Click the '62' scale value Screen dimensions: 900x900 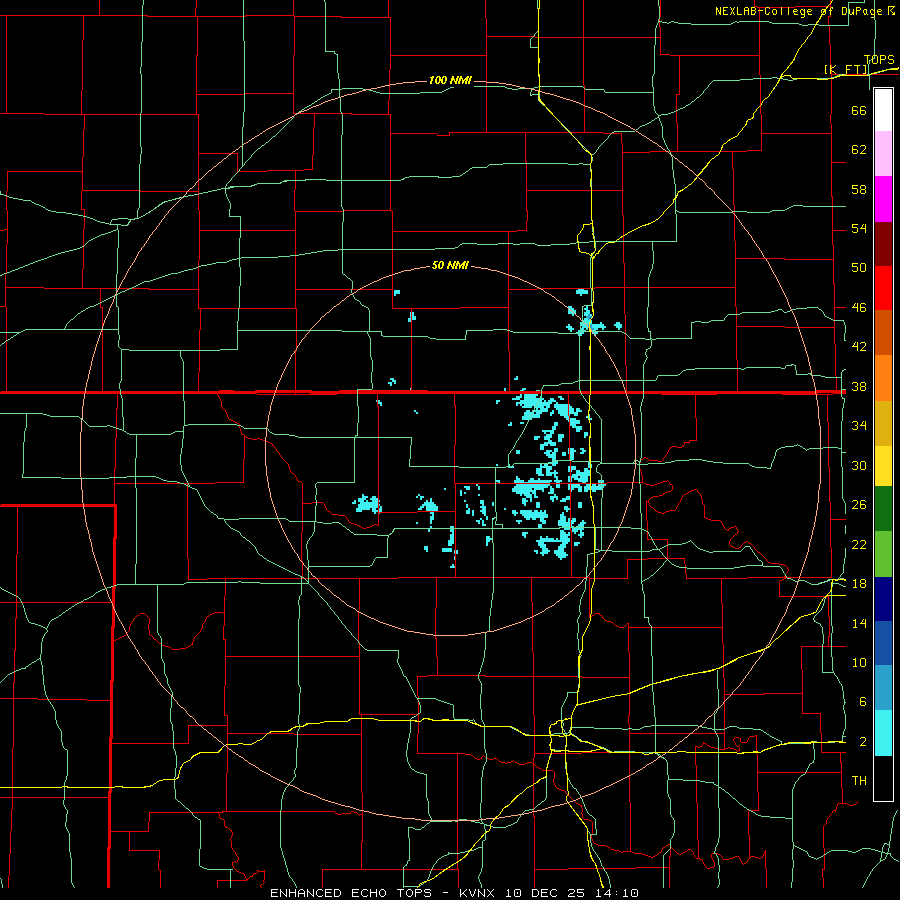[859, 150]
